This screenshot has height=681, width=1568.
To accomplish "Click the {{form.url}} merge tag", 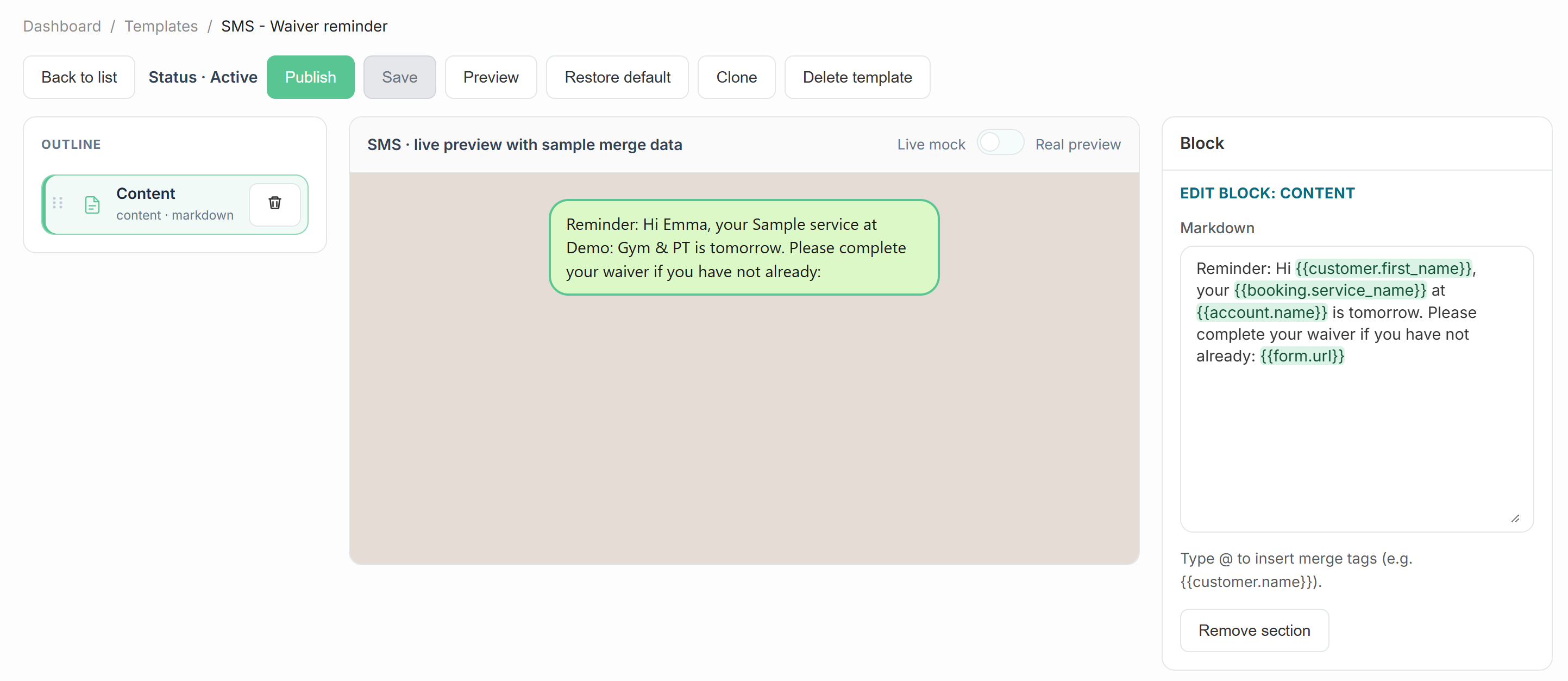I will point(1302,356).
